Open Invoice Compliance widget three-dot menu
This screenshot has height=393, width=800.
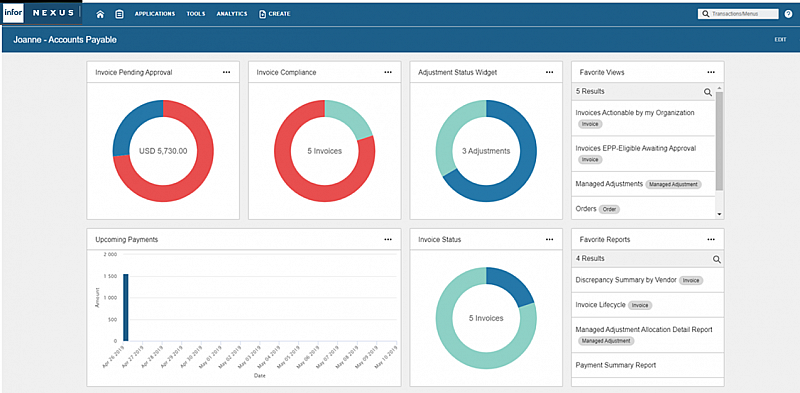388,72
